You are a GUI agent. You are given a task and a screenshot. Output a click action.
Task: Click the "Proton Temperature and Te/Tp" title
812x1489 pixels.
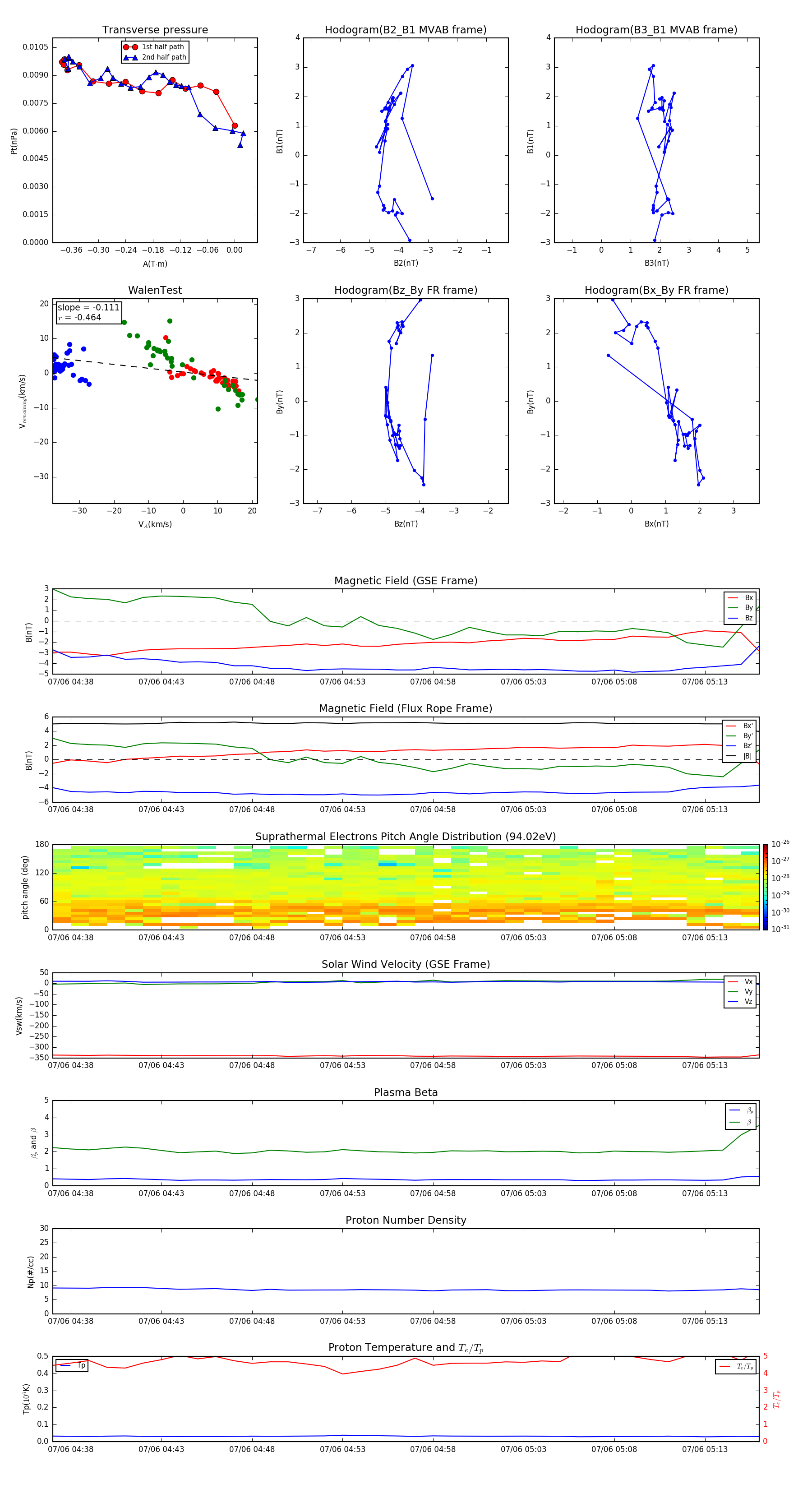pos(406,1348)
